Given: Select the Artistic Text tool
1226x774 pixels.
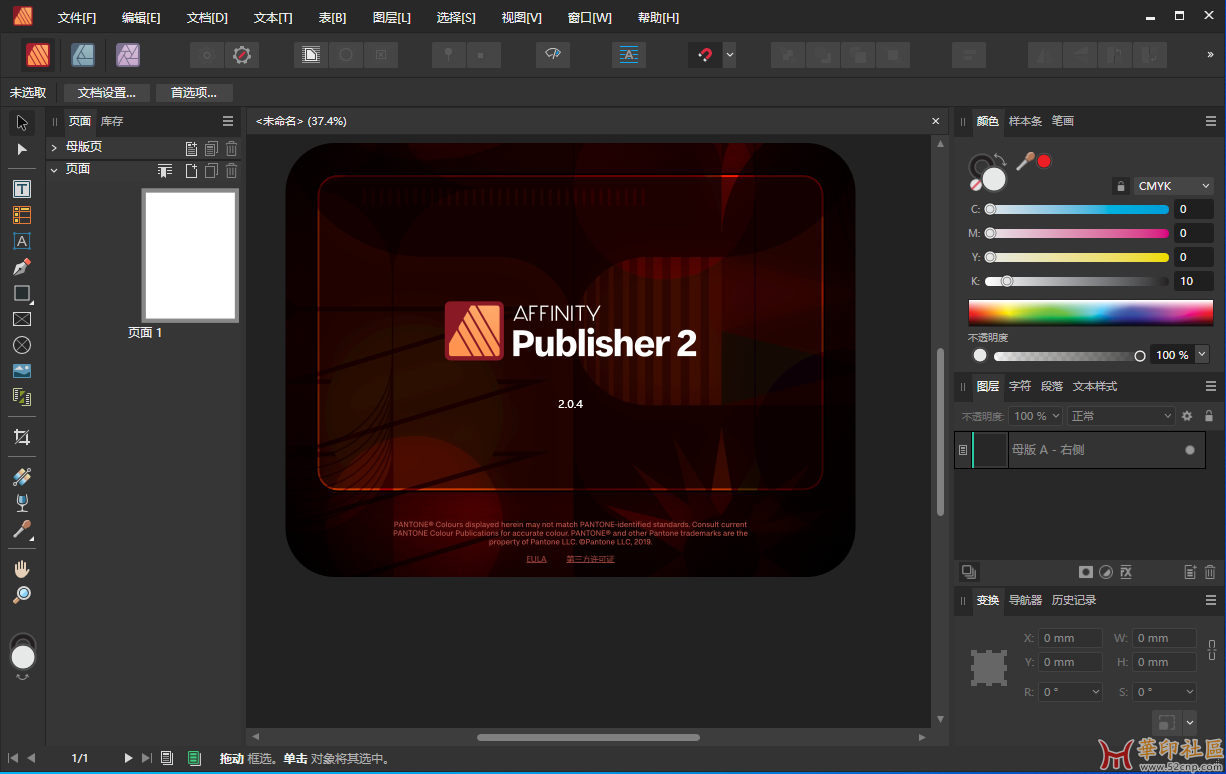Looking at the screenshot, I should pyautogui.click(x=22, y=241).
